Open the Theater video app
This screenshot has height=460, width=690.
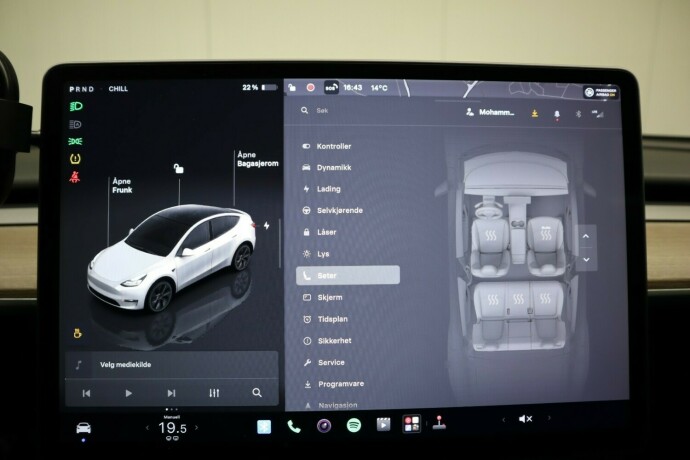383,425
